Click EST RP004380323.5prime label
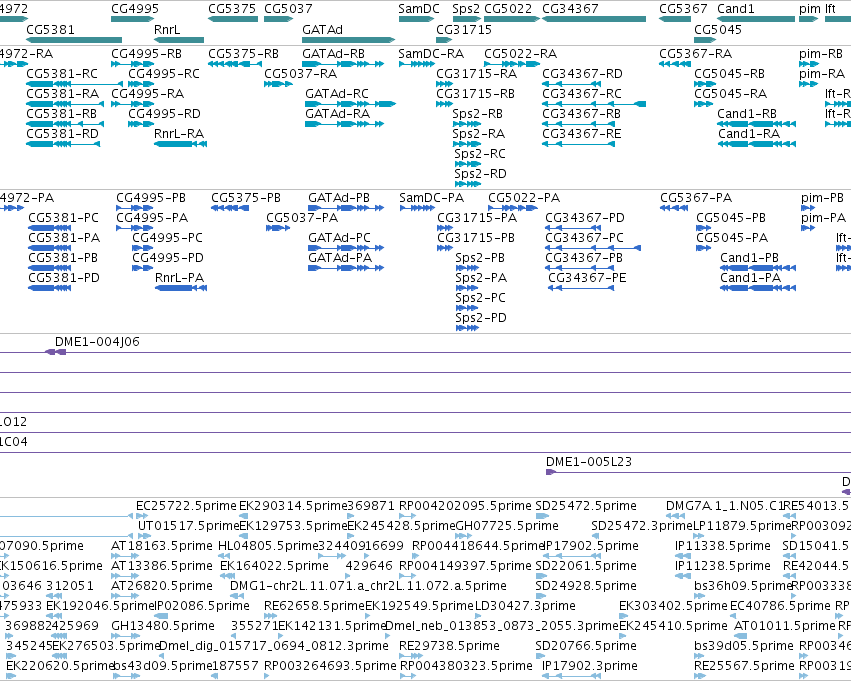851x681 pixels. (x=466, y=666)
